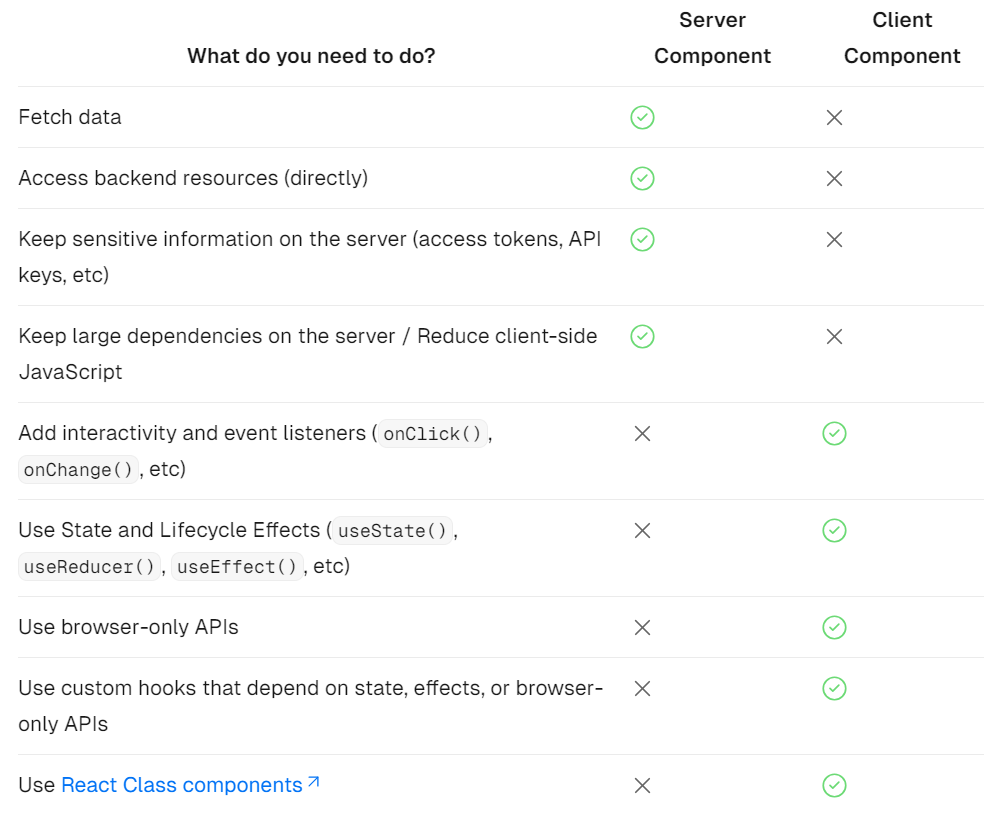This screenshot has width=999, height=816.
Task: Click the Client checkmark for React Class components
Action: [834, 786]
